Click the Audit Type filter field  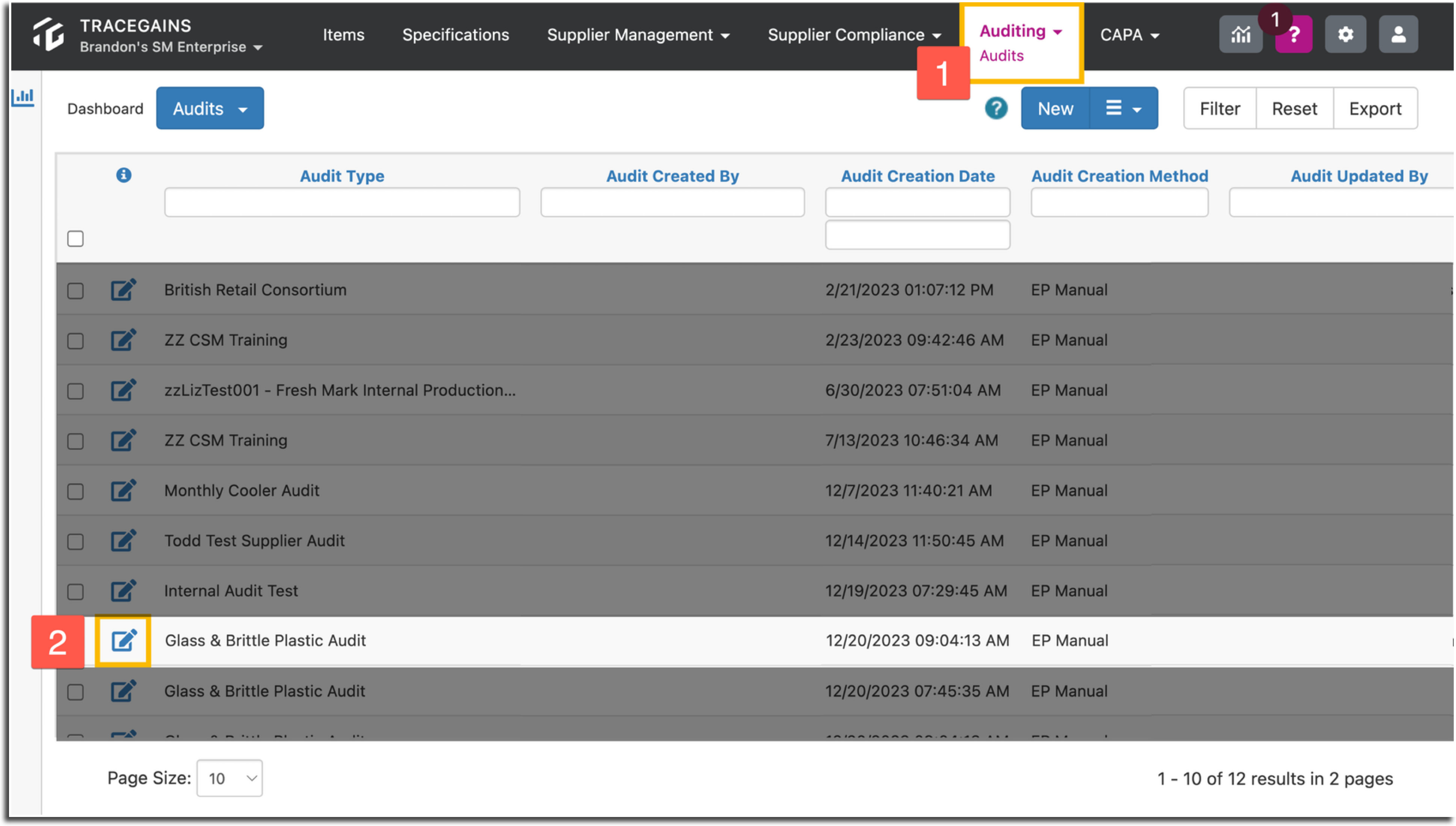(342, 203)
